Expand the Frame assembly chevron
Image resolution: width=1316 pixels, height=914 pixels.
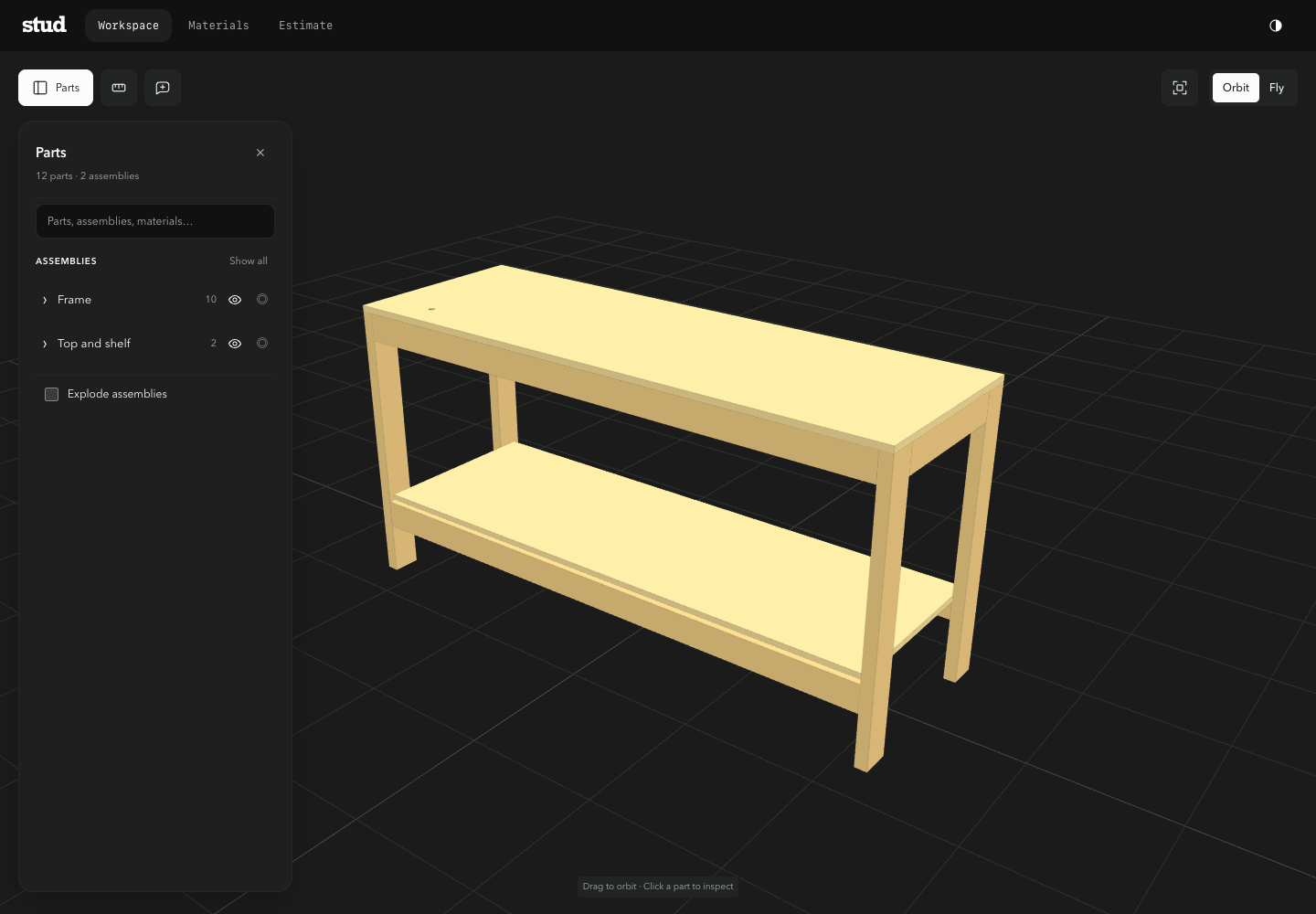(45, 300)
